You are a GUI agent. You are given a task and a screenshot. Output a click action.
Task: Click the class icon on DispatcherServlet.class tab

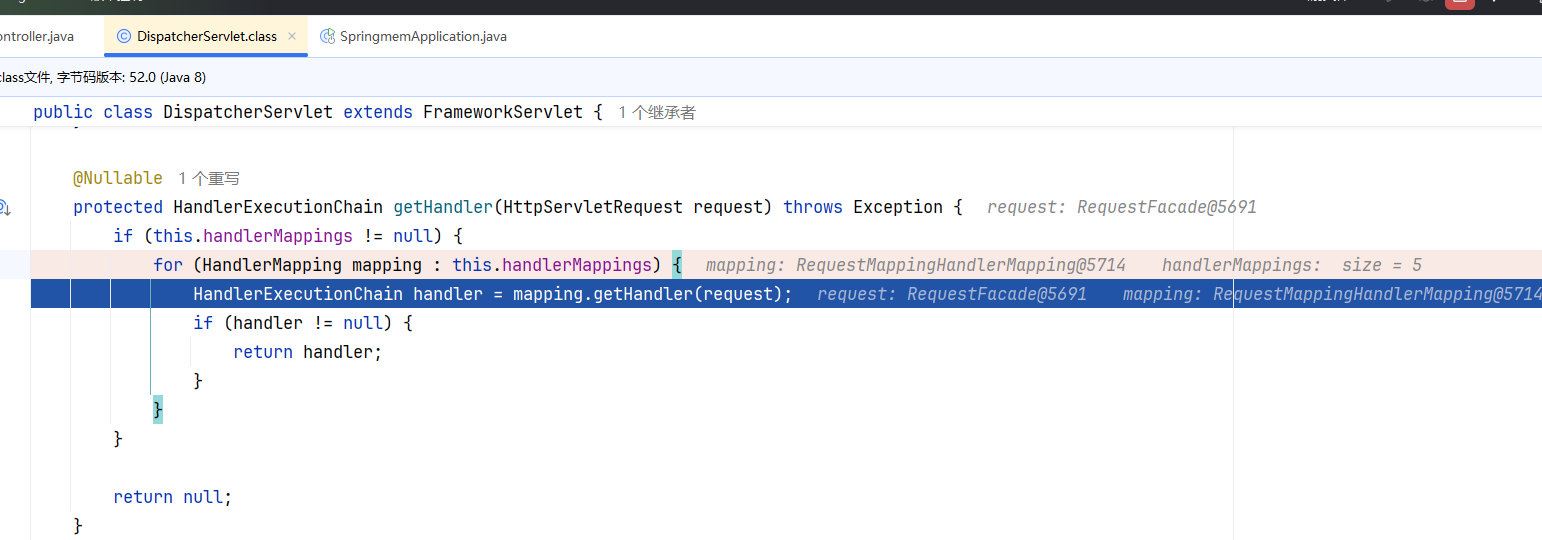pos(124,36)
